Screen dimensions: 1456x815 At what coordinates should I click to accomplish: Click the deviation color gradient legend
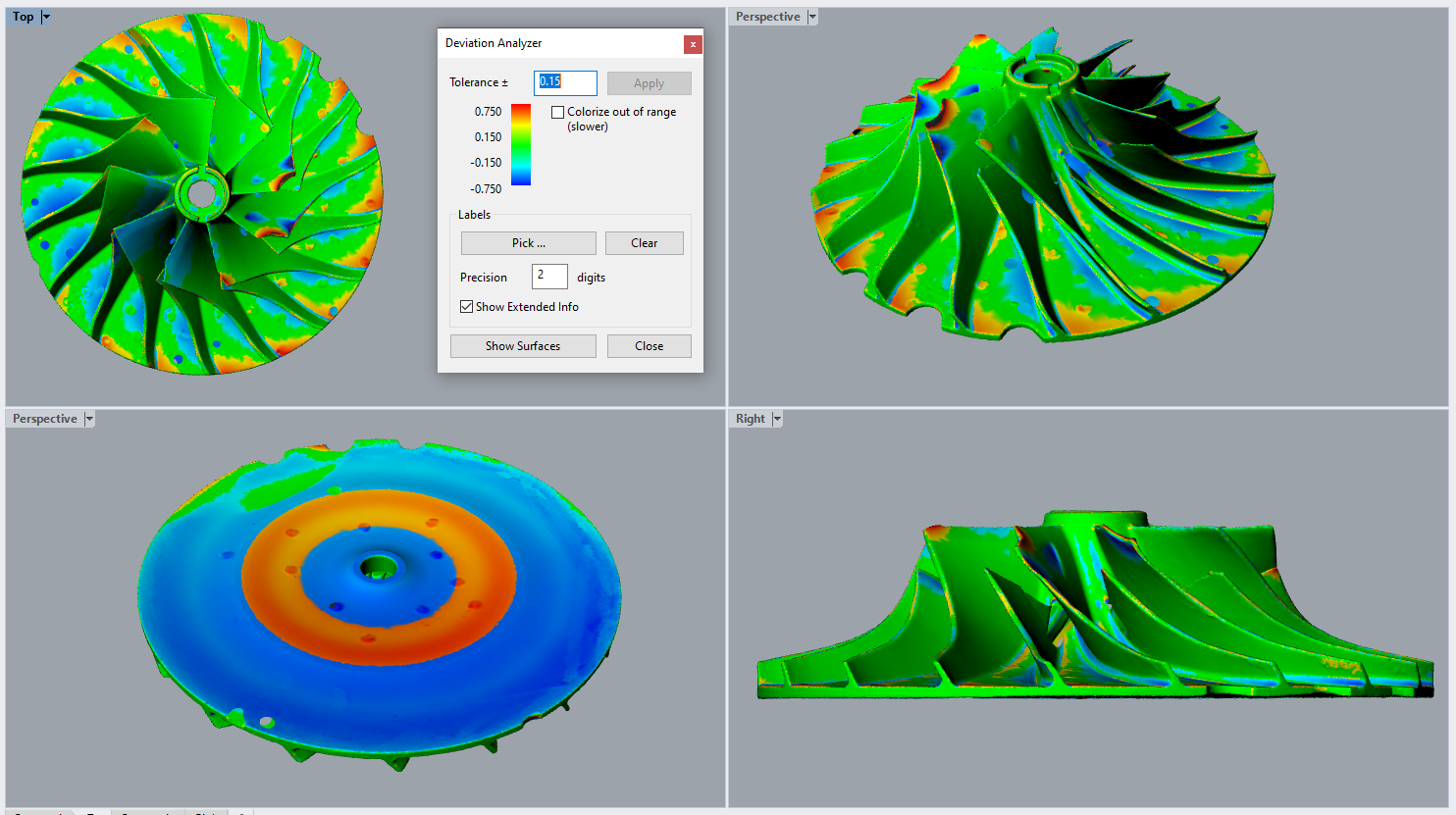521,145
